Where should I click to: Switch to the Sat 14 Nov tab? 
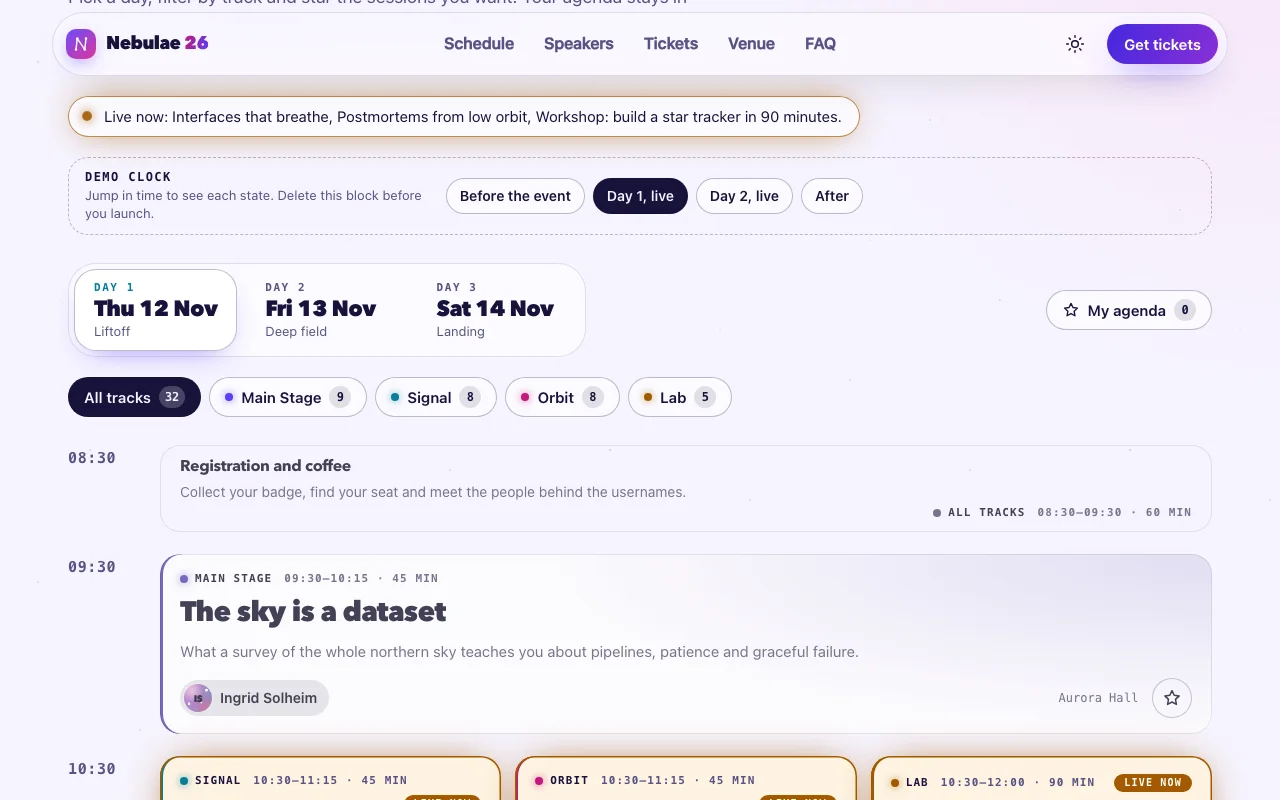tap(495, 310)
